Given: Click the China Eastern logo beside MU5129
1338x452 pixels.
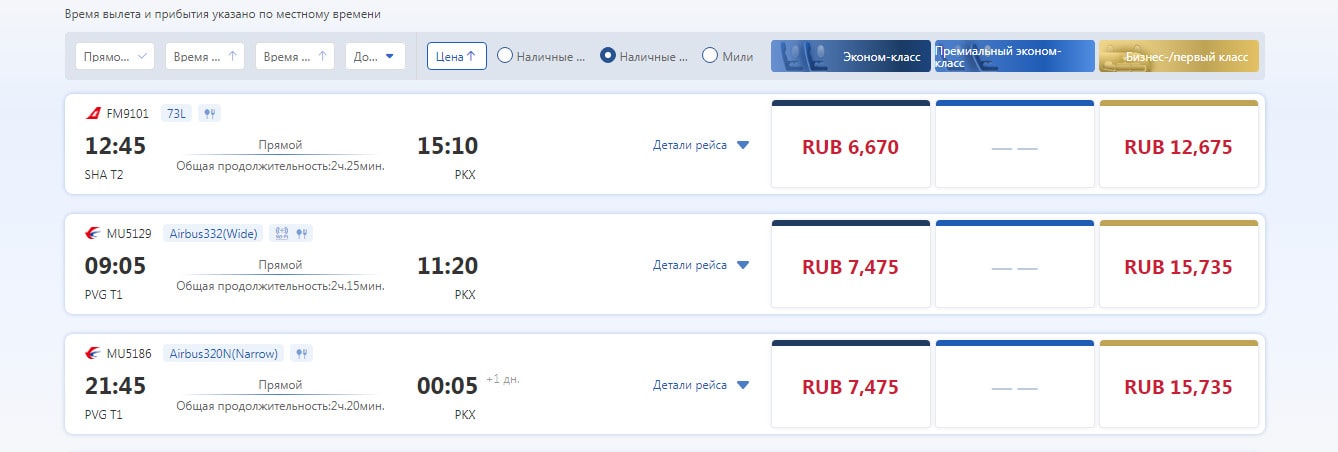Looking at the screenshot, I should coord(93,234).
